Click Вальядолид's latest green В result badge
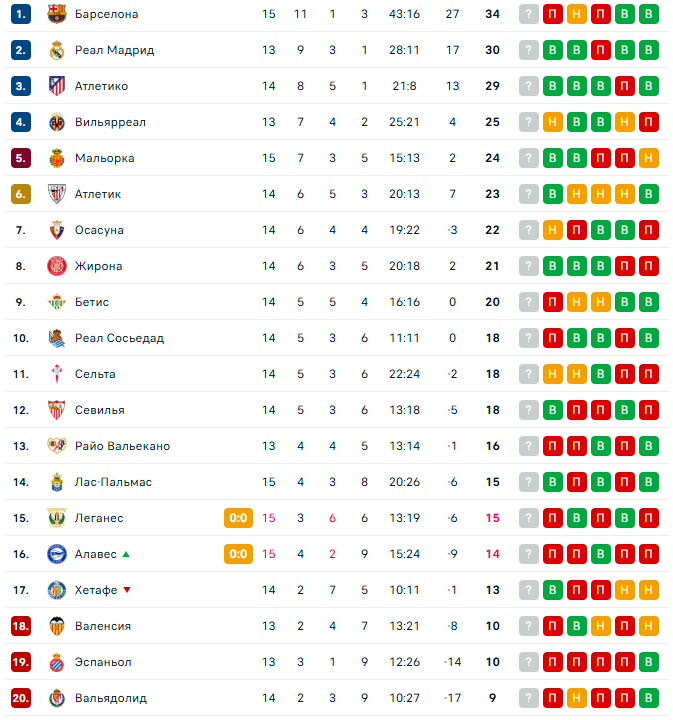The height and width of the screenshot is (720, 673). (x=648, y=698)
